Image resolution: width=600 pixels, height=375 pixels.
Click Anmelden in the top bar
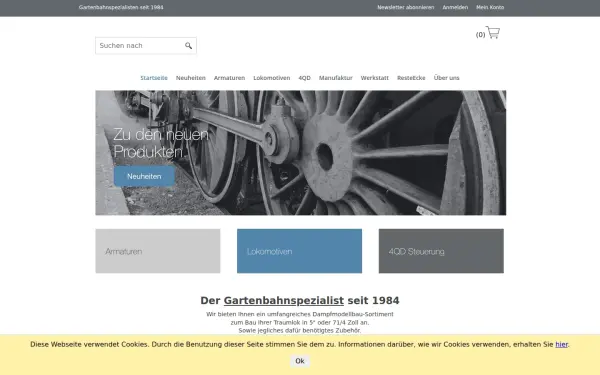(x=455, y=7)
